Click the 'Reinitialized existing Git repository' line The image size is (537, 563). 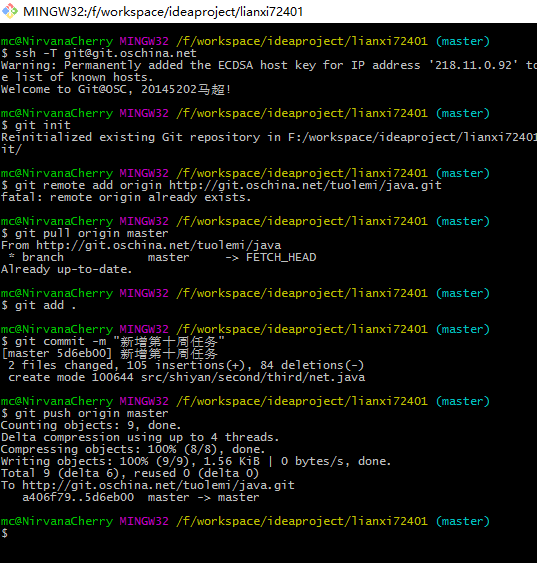pyautogui.click(x=268, y=137)
